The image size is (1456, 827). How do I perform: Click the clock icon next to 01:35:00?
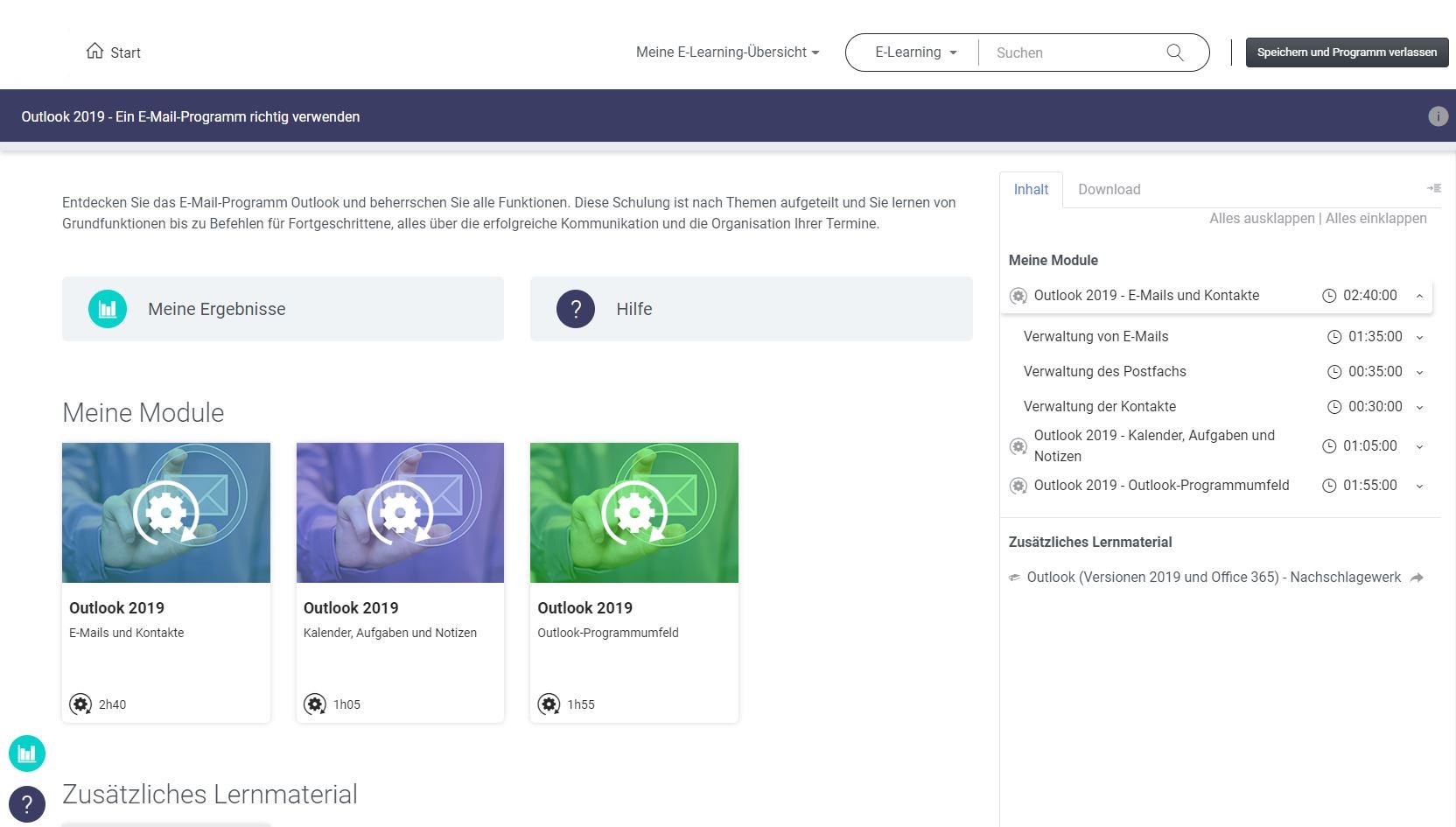click(x=1334, y=337)
